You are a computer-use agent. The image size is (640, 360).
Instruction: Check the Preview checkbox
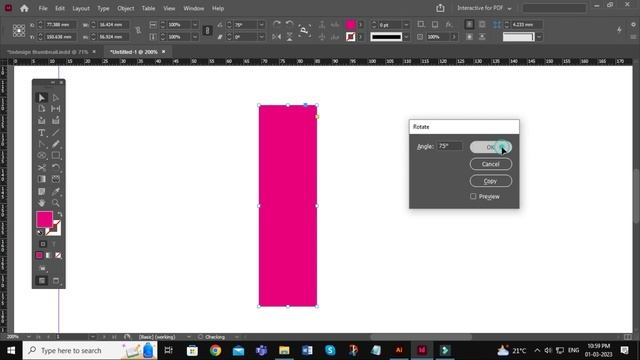coord(473,196)
